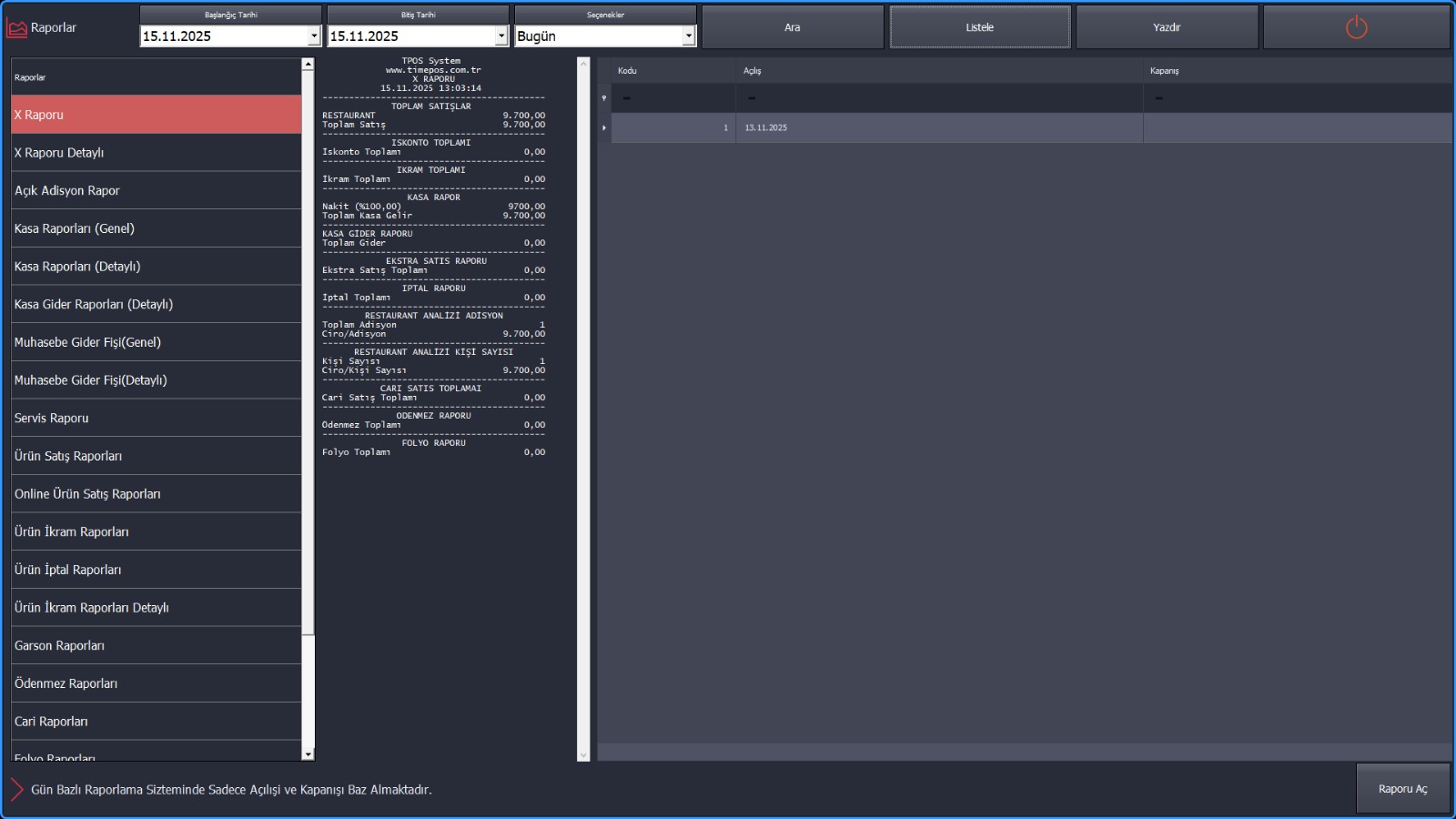Image resolution: width=1456 pixels, height=819 pixels.
Task: Sort grid by Açılış column header
Action: (x=937, y=71)
